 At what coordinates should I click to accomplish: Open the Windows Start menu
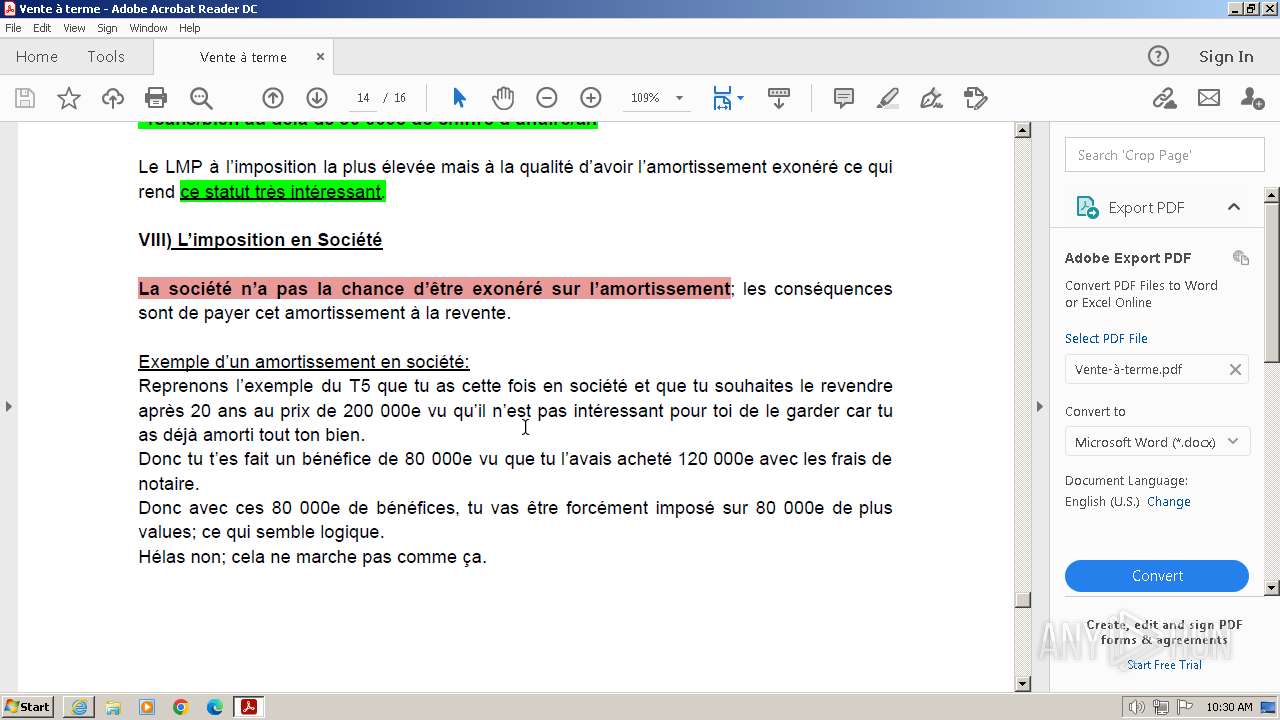click(28, 707)
